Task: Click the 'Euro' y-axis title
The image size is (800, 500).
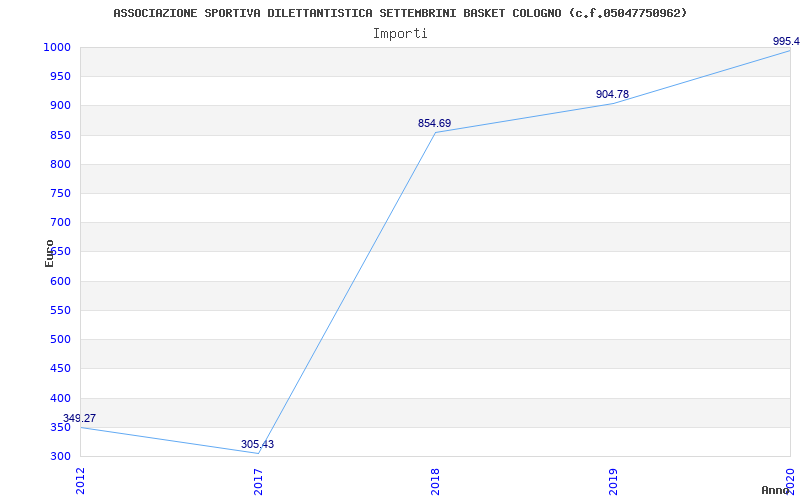Action: [x=49, y=253]
